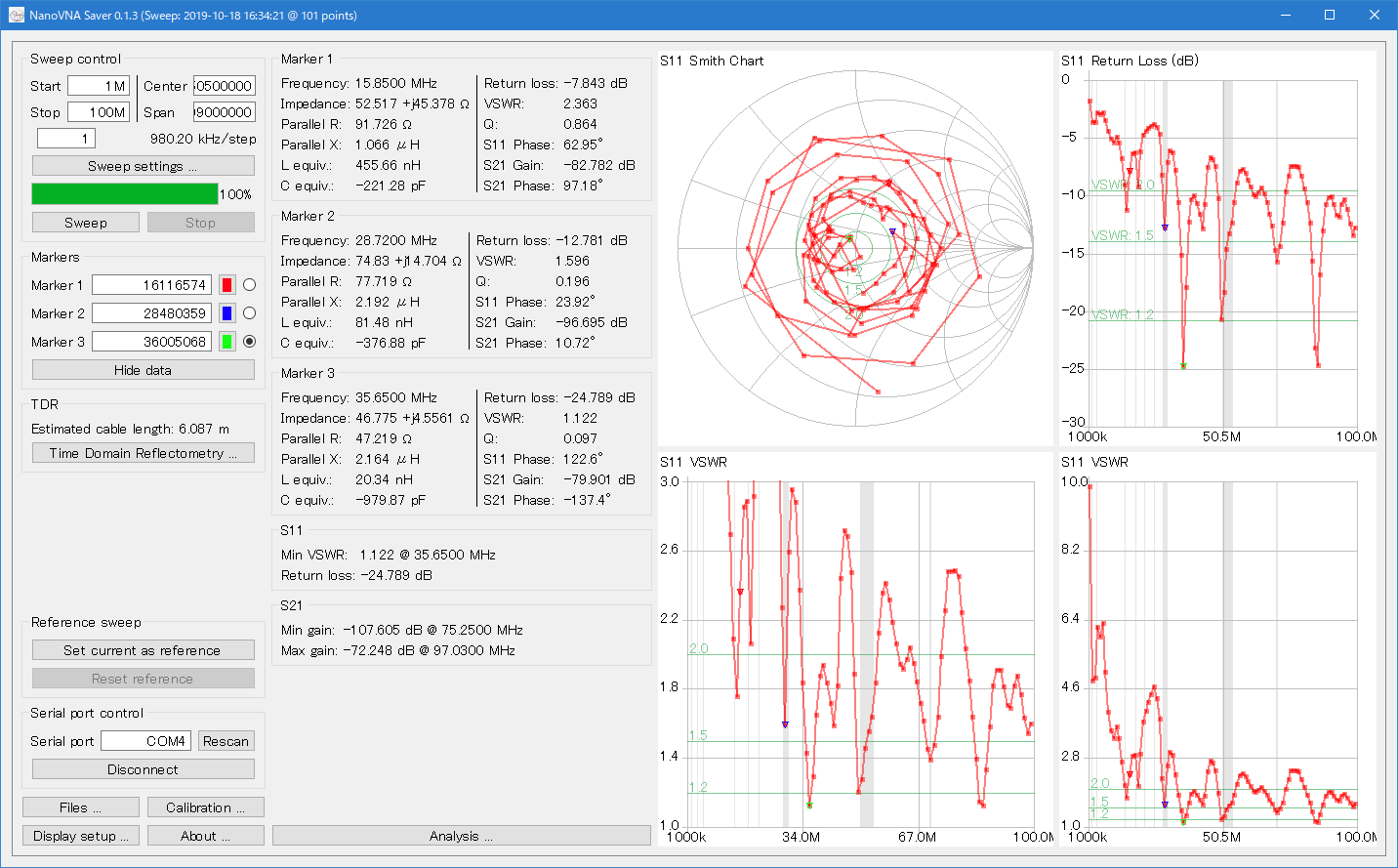This screenshot has width=1398, height=868.
Task: Click Marker 3 'Frequency: 35.6500 MHz' value
Action: click(396, 397)
